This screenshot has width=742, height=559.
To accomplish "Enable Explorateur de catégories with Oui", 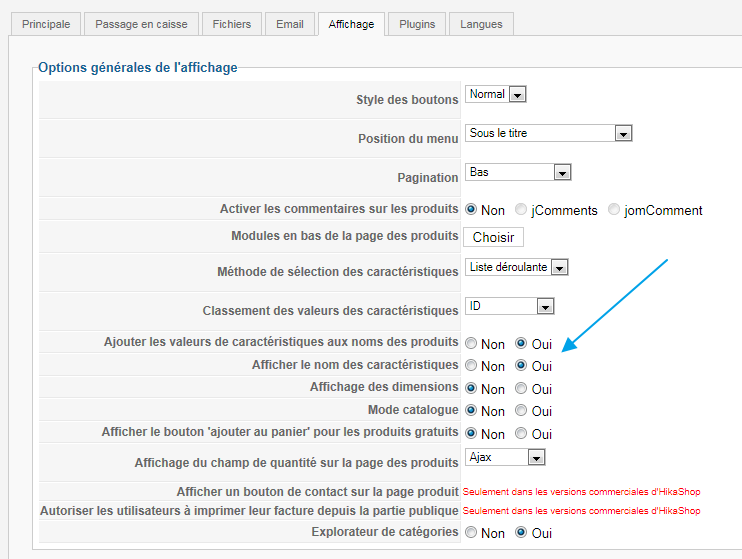I will click(521, 532).
